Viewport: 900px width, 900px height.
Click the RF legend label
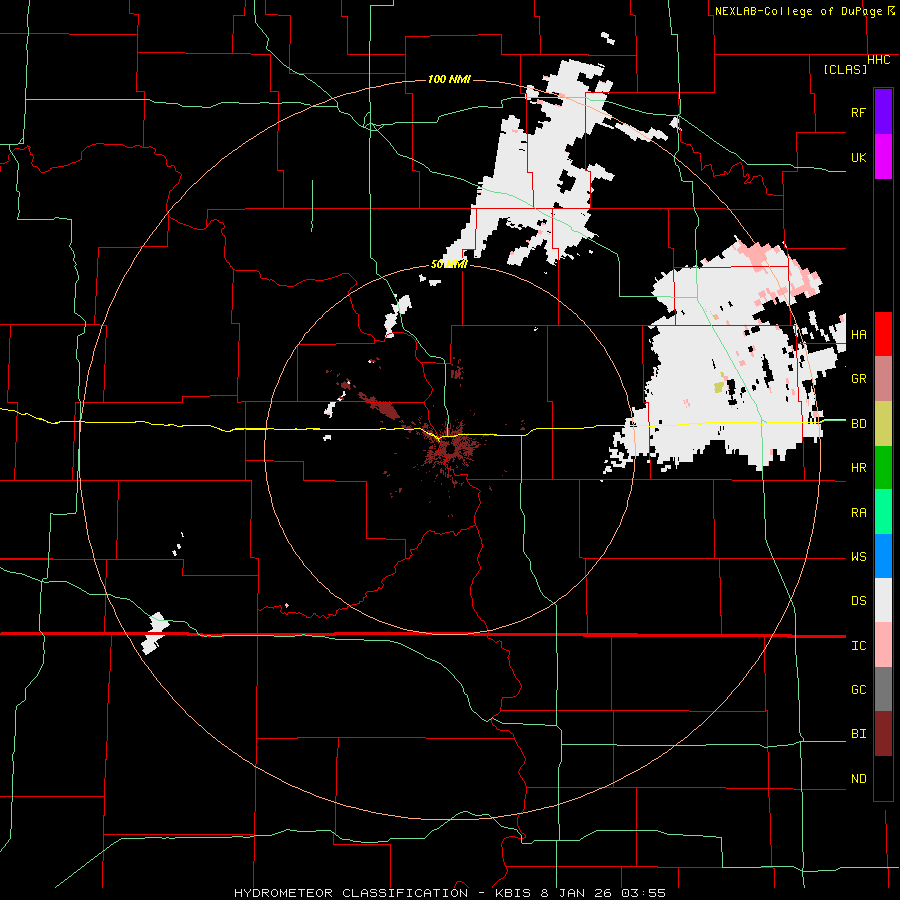[858, 112]
